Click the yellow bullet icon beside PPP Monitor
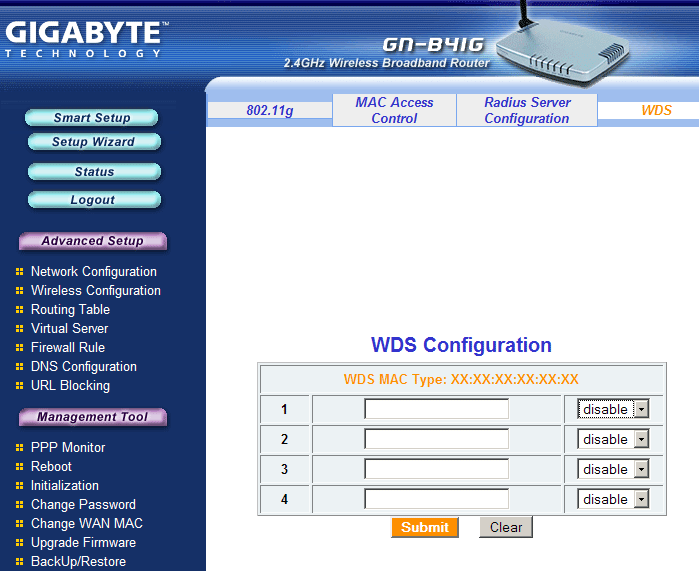 pos(19,448)
